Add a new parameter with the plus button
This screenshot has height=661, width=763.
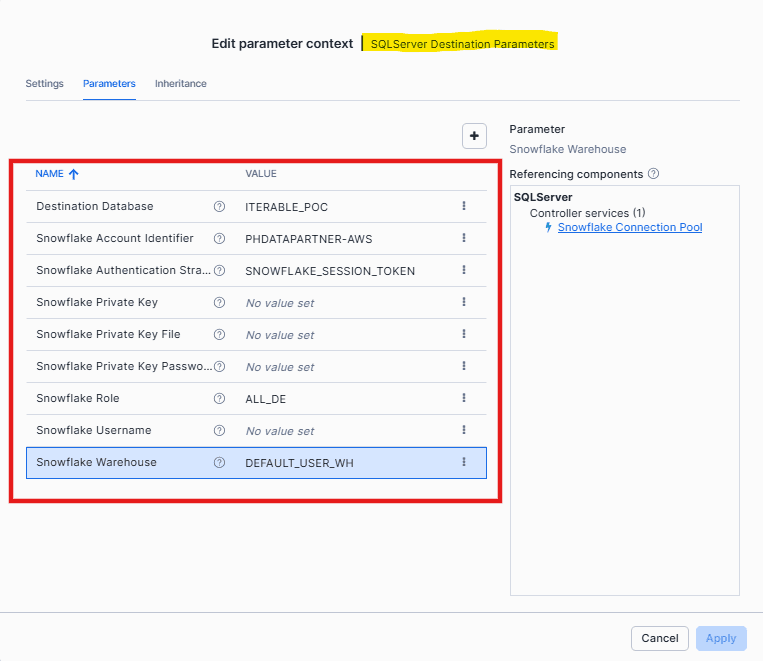point(474,136)
